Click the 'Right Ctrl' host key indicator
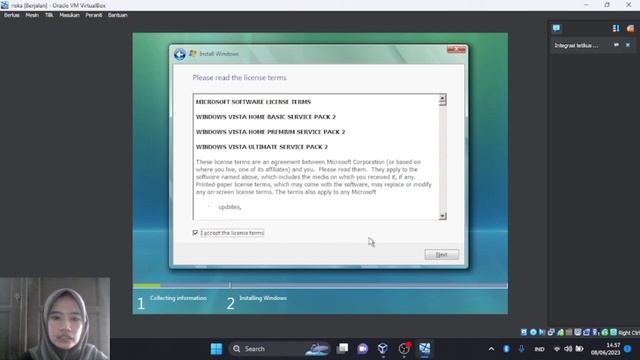The image size is (640, 360). [x=629, y=333]
